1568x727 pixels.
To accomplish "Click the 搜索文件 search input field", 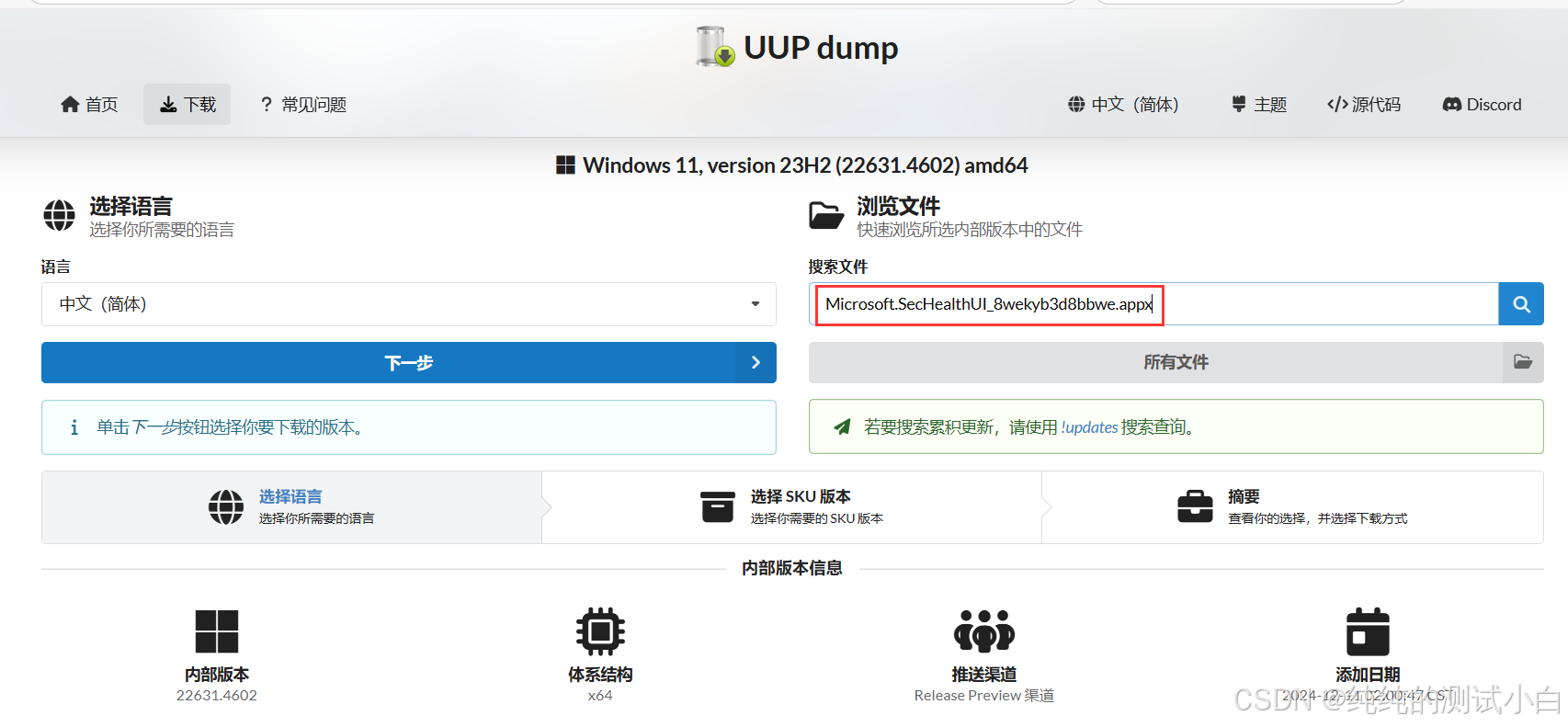I will point(1153,304).
